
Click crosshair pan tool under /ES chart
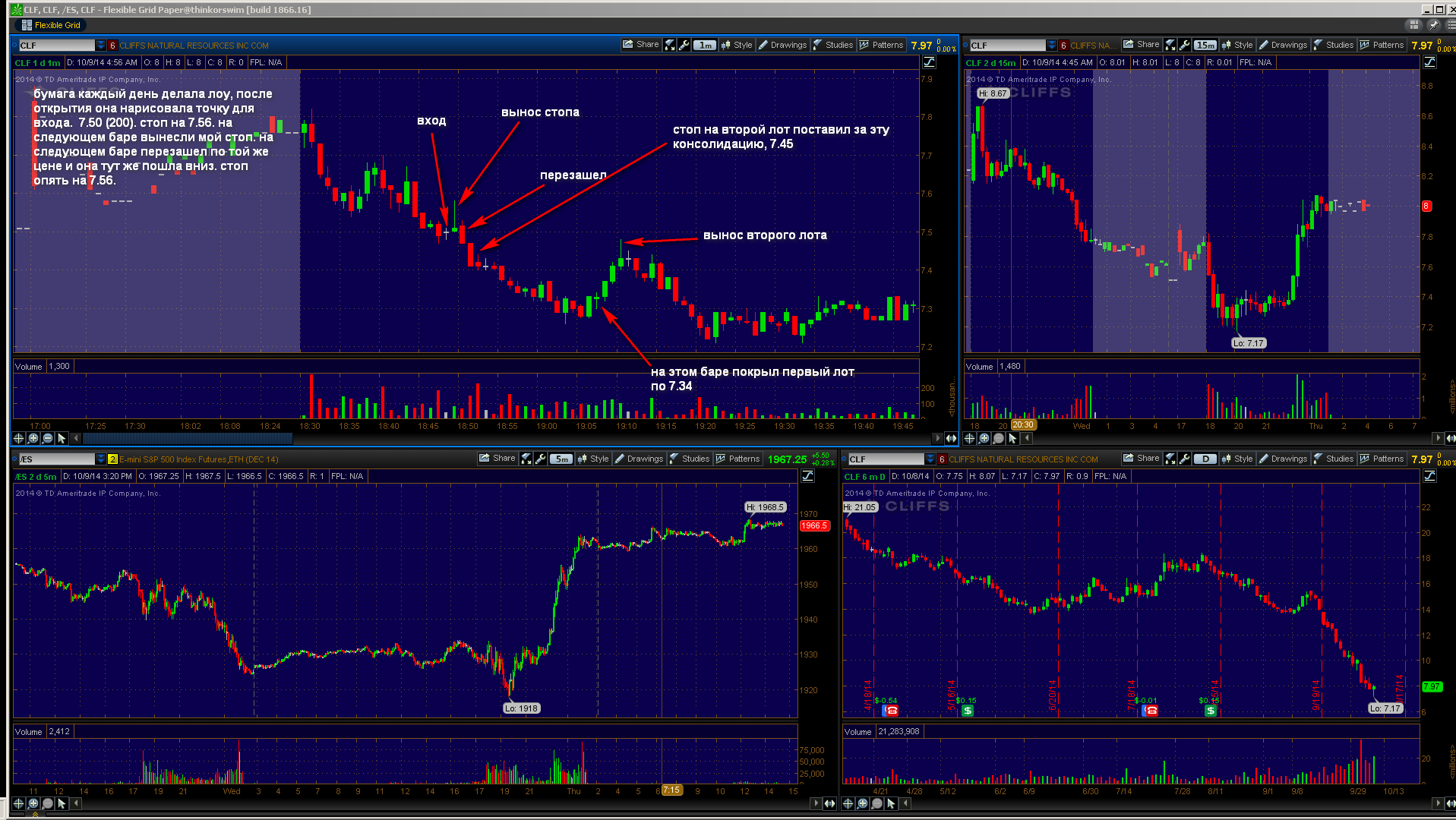19,803
